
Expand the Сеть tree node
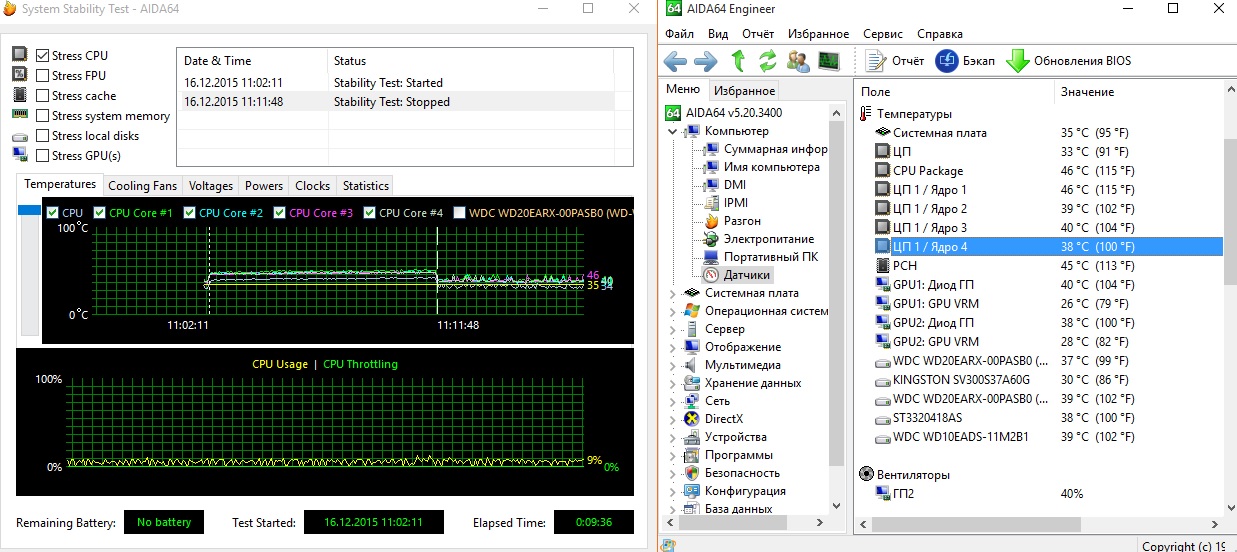click(x=675, y=401)
